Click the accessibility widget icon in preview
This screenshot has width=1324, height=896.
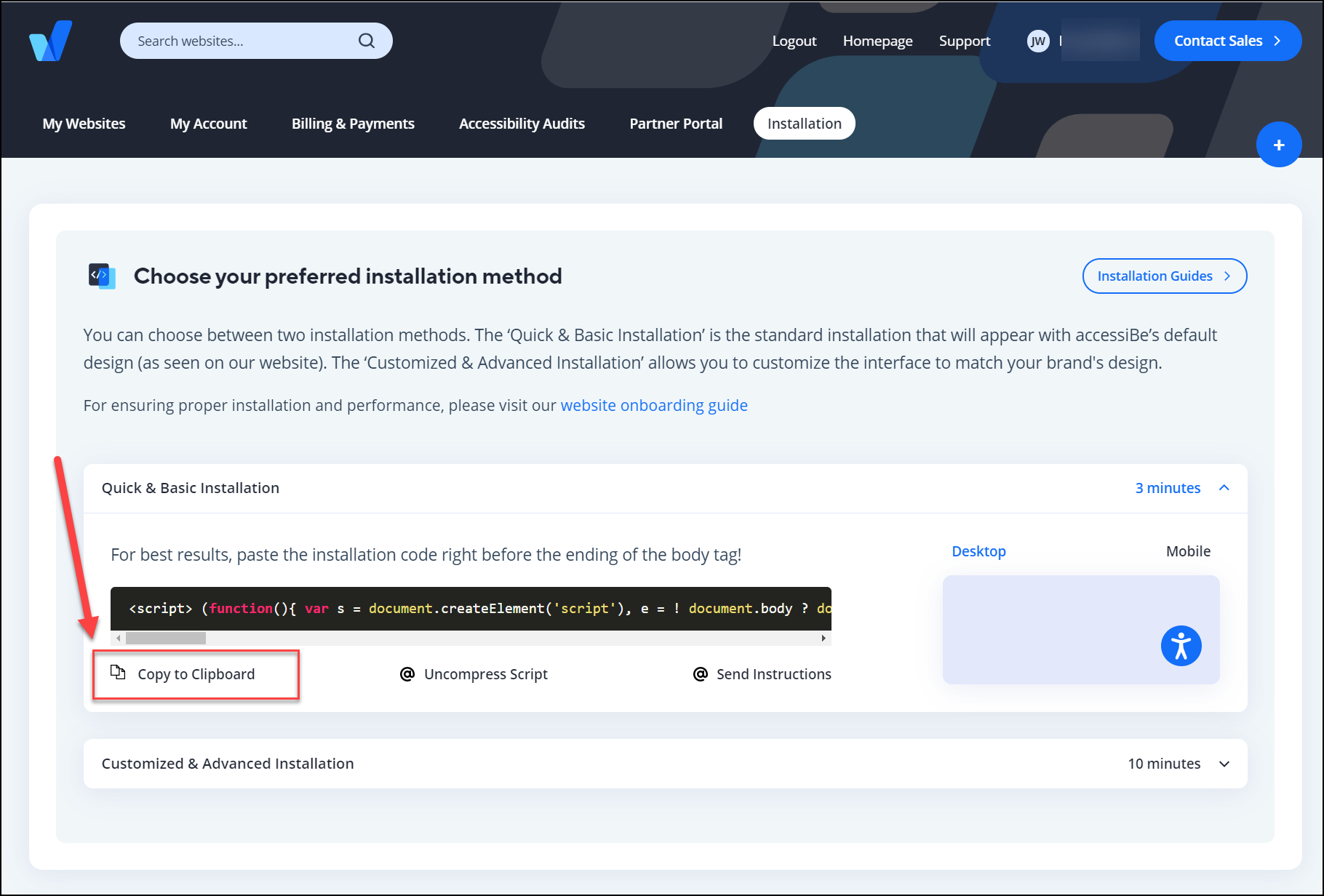1181,646
